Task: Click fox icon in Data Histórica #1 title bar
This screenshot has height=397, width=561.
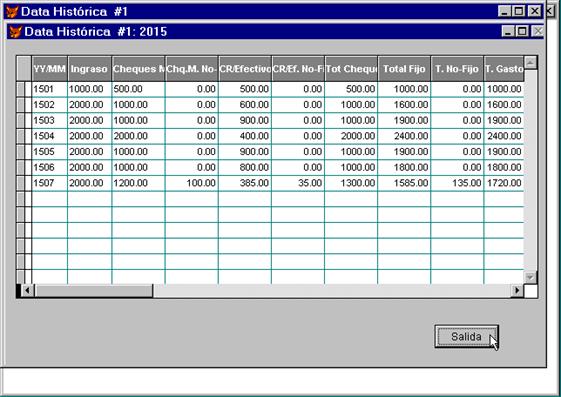Action: click(12, 12)
